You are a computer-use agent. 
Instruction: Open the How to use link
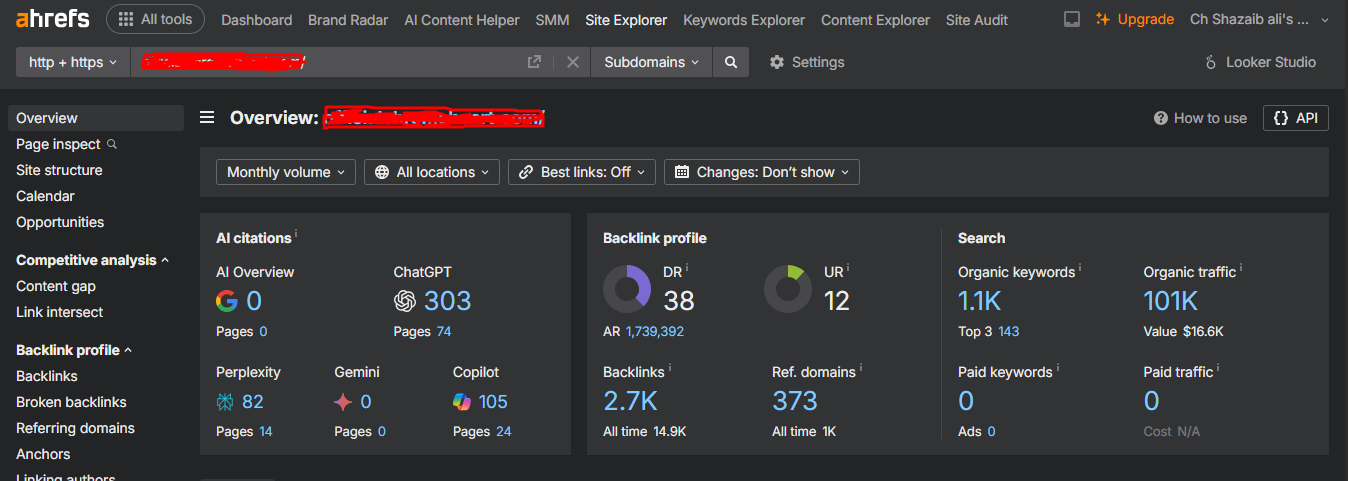(1200, 118)
